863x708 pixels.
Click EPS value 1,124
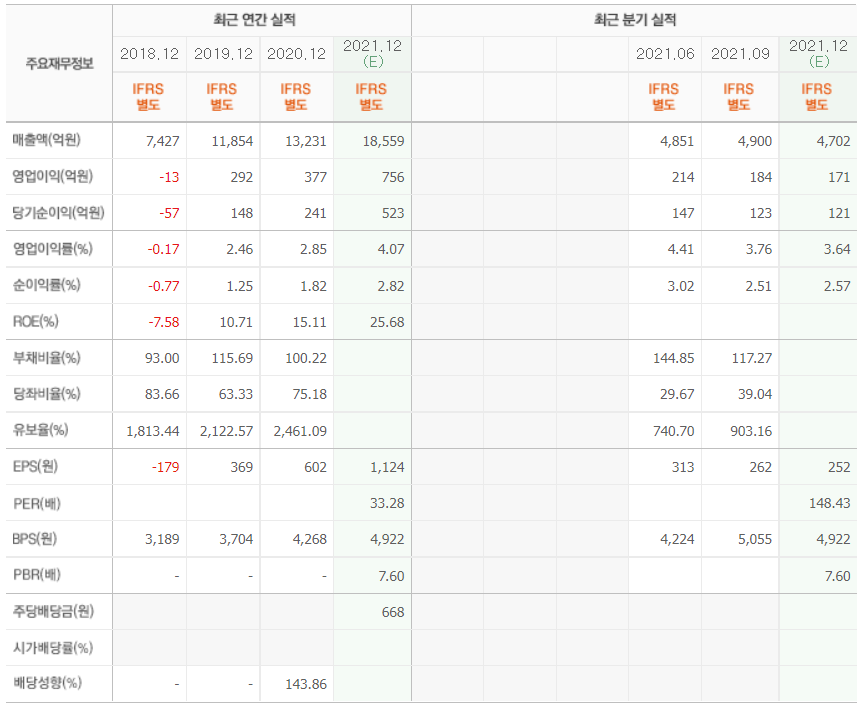[387, 467]
